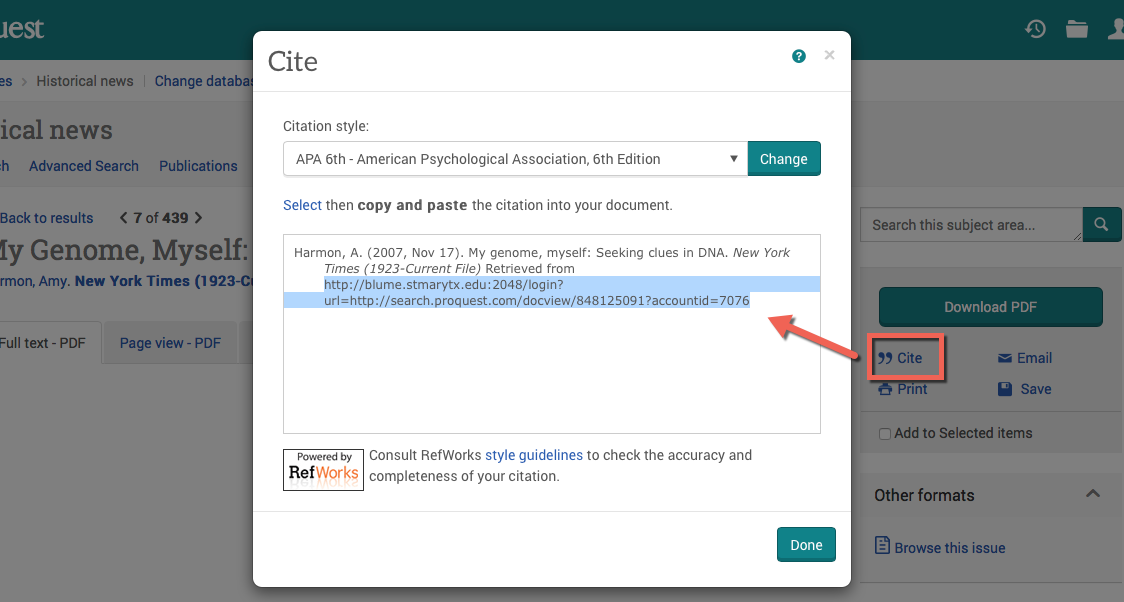Open Publications menu item
This screenshot has width=1124, height=602.
coord(198,166)
